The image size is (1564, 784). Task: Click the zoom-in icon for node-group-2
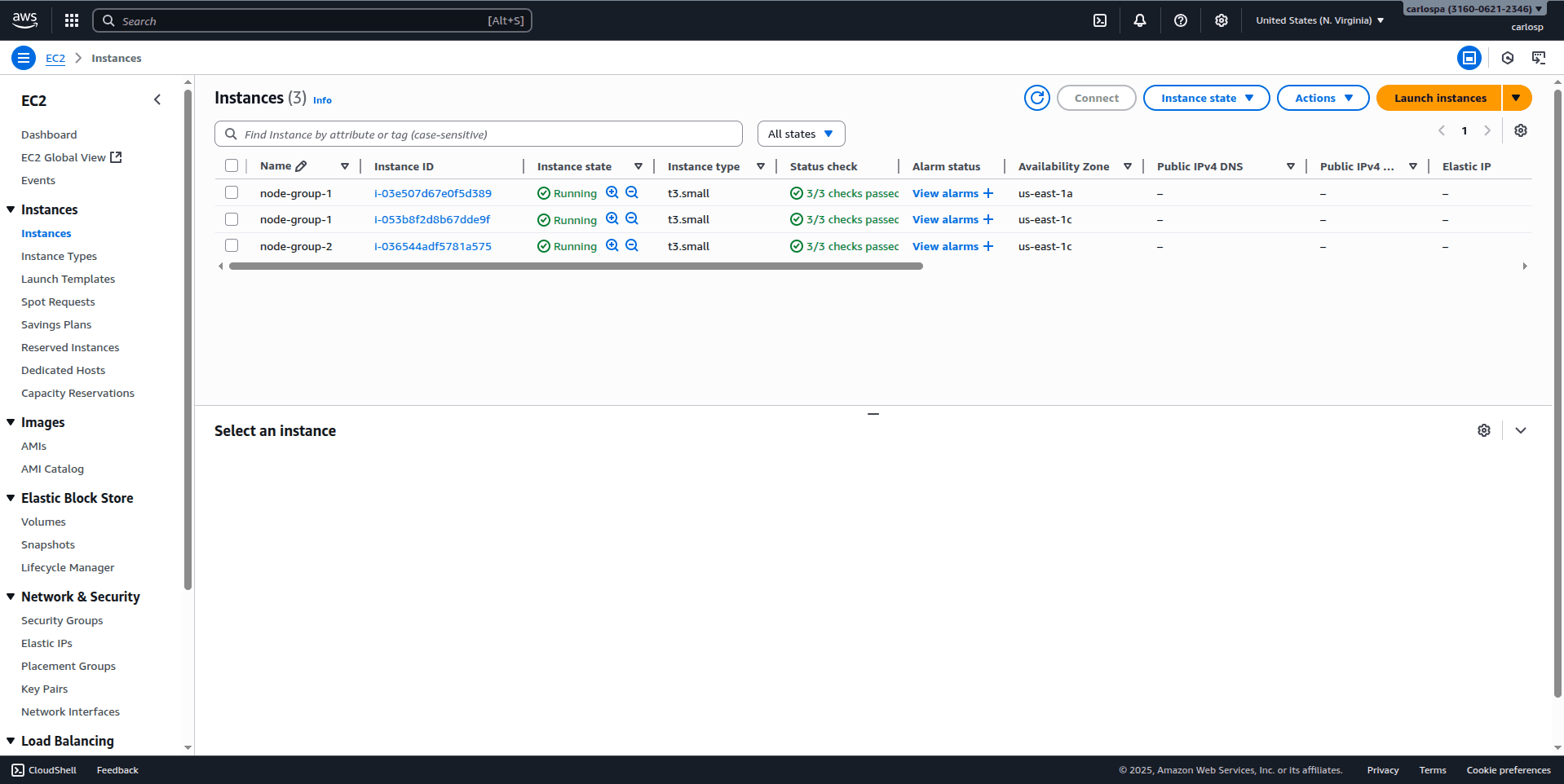pyautogui.click(x=612, y=246)
